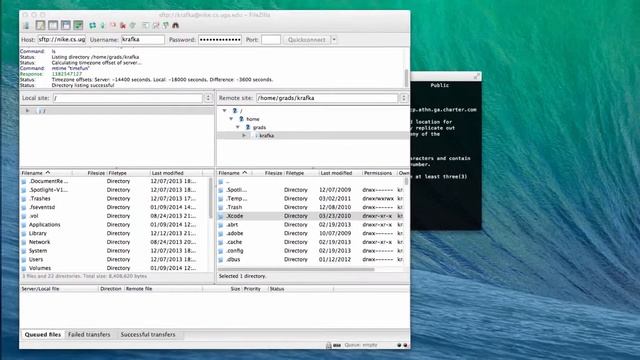The height and width of the screenshot is (360, 640).
Task: Select '.Trash' in the remote file list
Action: [x=234, y=207]
